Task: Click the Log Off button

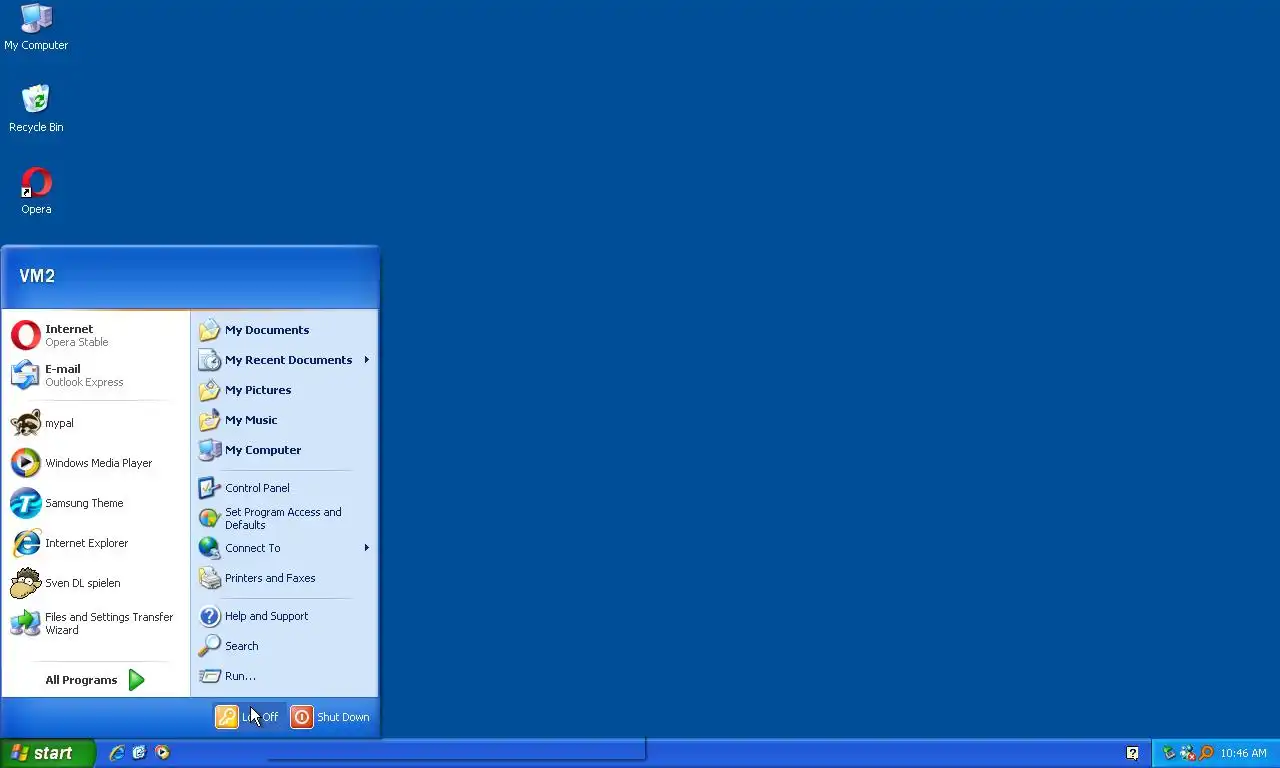Action: pyautogui.click(x=248, y=717)
